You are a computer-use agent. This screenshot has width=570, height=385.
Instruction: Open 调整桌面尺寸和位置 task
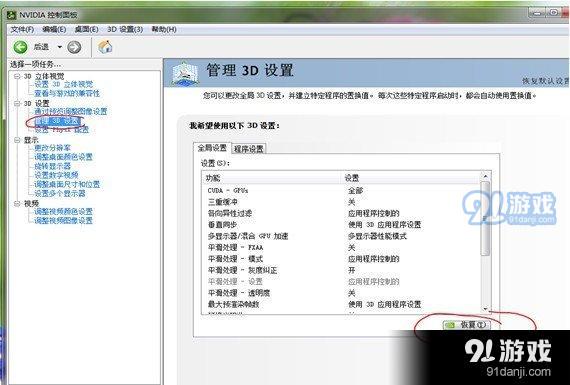click(x=67, y=184)
